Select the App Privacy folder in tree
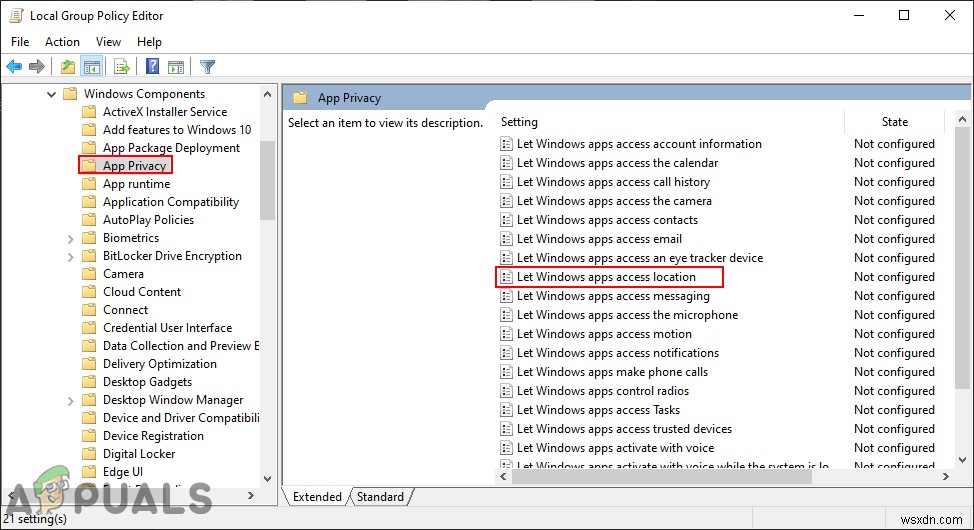Viewport: 974px width, 530px height. pos(135,166)
